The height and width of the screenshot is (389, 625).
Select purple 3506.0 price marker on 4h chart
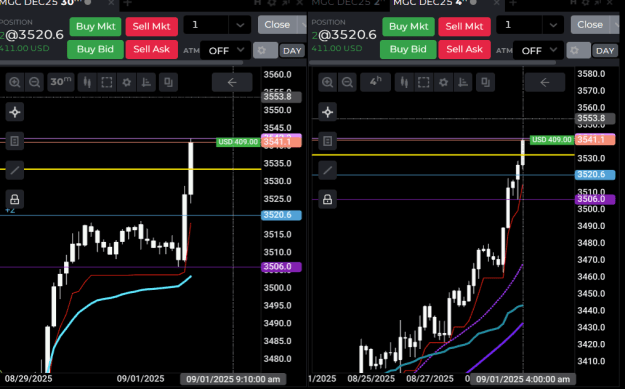click(x=595, y=199)
